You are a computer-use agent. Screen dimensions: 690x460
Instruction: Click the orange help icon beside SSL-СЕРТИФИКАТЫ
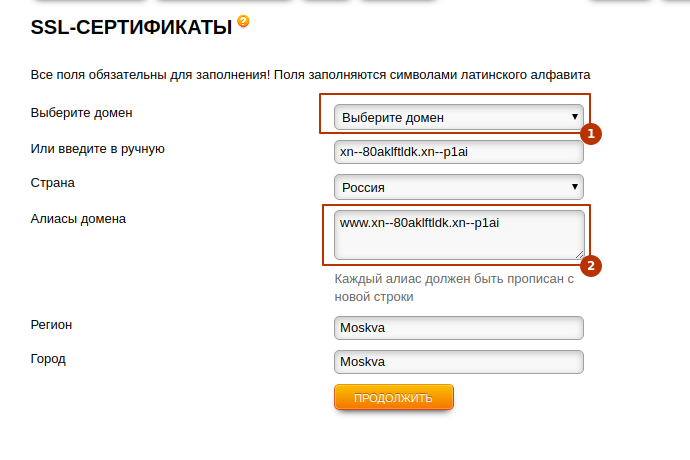coord(243,21)
